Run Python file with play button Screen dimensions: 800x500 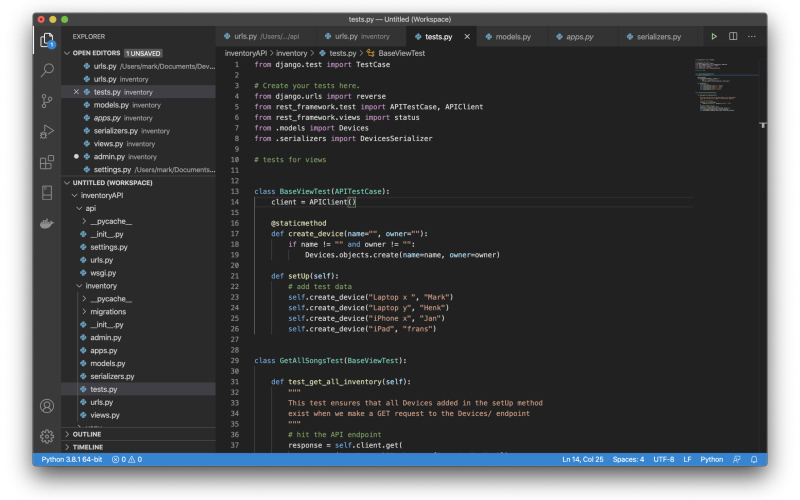[x=714, y=36]
